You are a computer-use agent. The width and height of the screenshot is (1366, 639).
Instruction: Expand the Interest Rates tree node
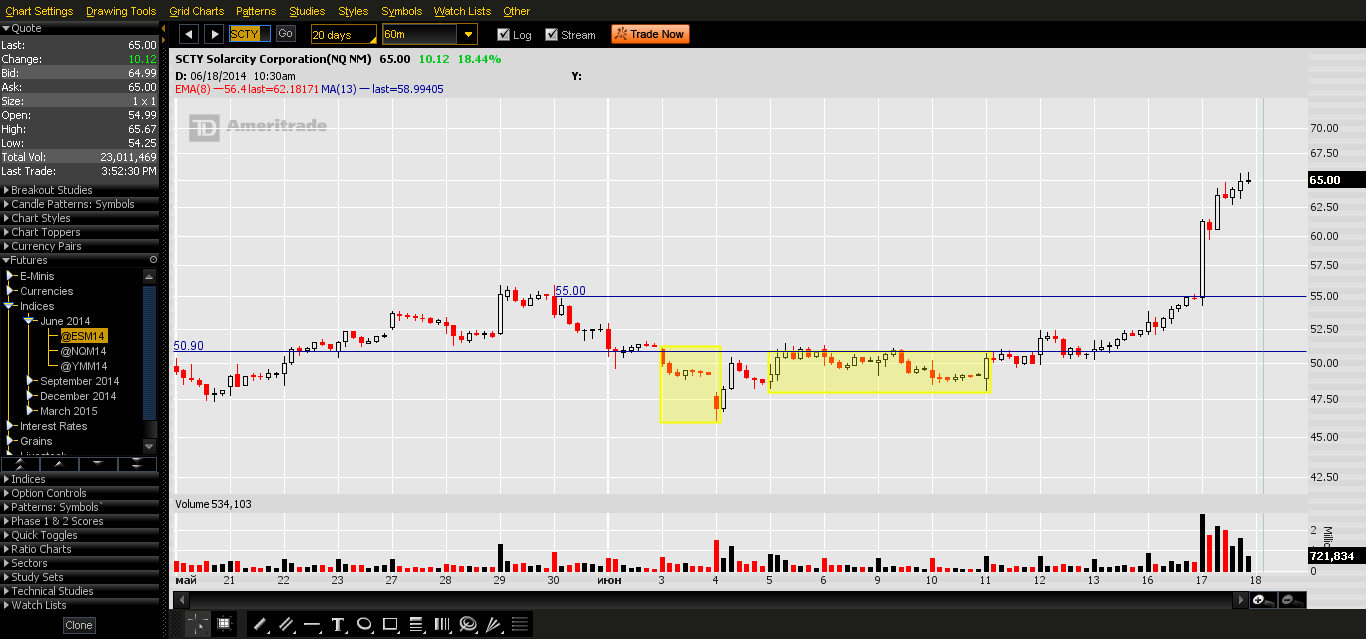pos(11,426)
